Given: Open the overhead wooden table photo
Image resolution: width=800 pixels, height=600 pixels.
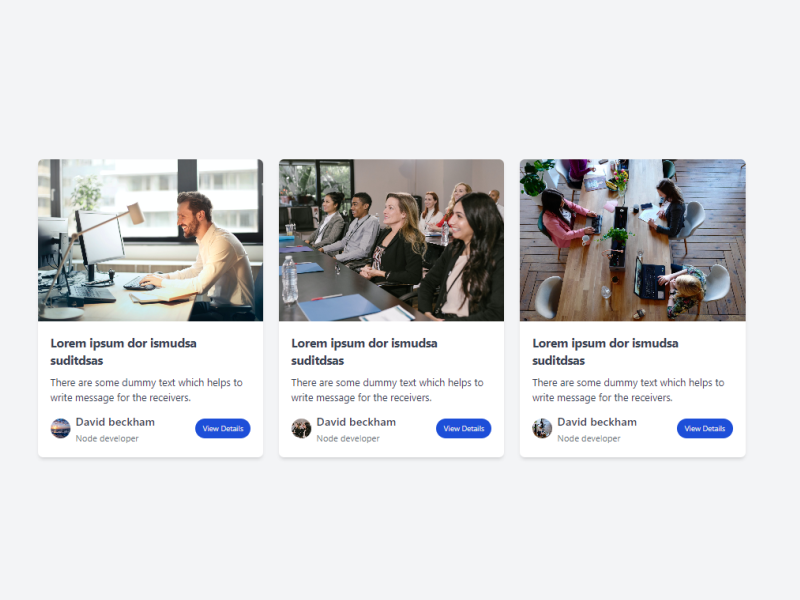Looking at the screenshot, I should point(633,240).
